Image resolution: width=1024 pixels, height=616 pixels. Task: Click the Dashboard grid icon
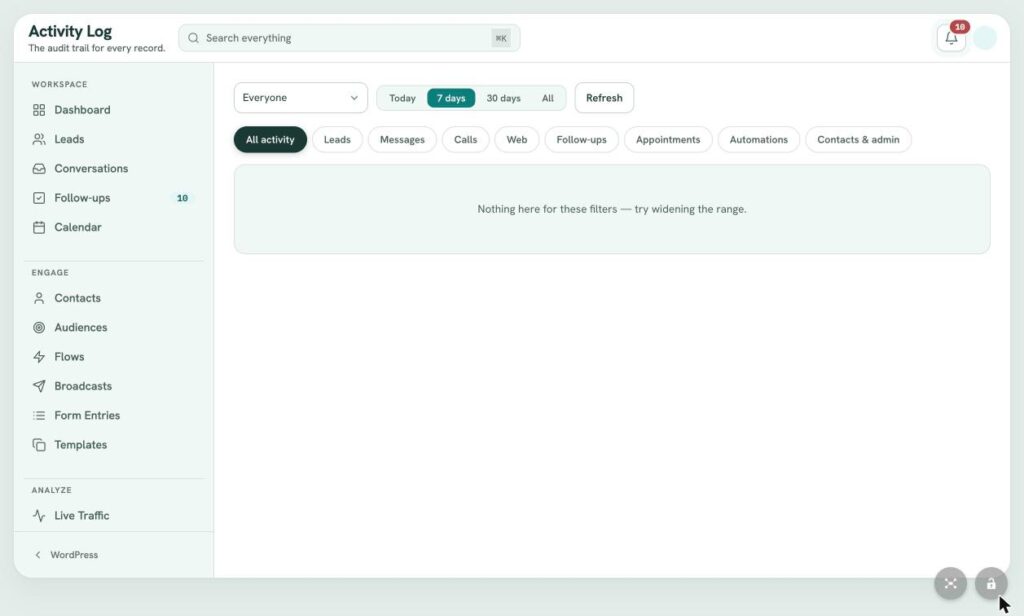pos(39,110)
